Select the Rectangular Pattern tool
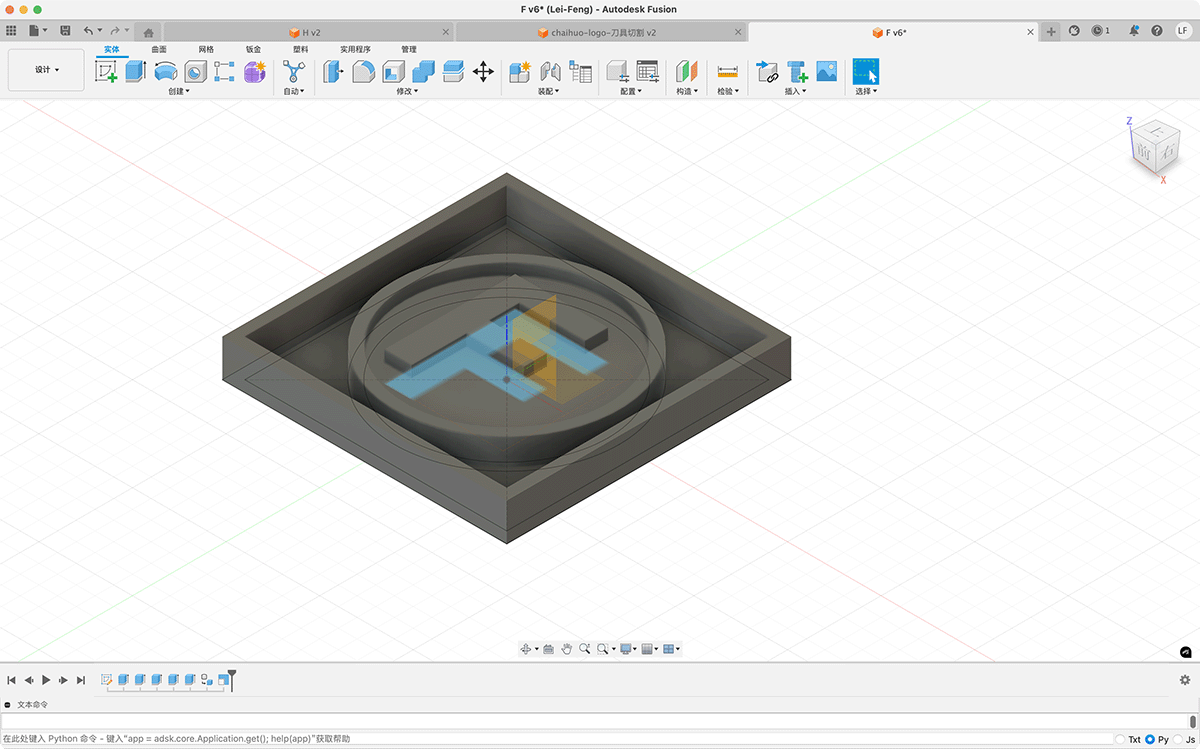Screen dimensions: 1200x749 [224, 71]
